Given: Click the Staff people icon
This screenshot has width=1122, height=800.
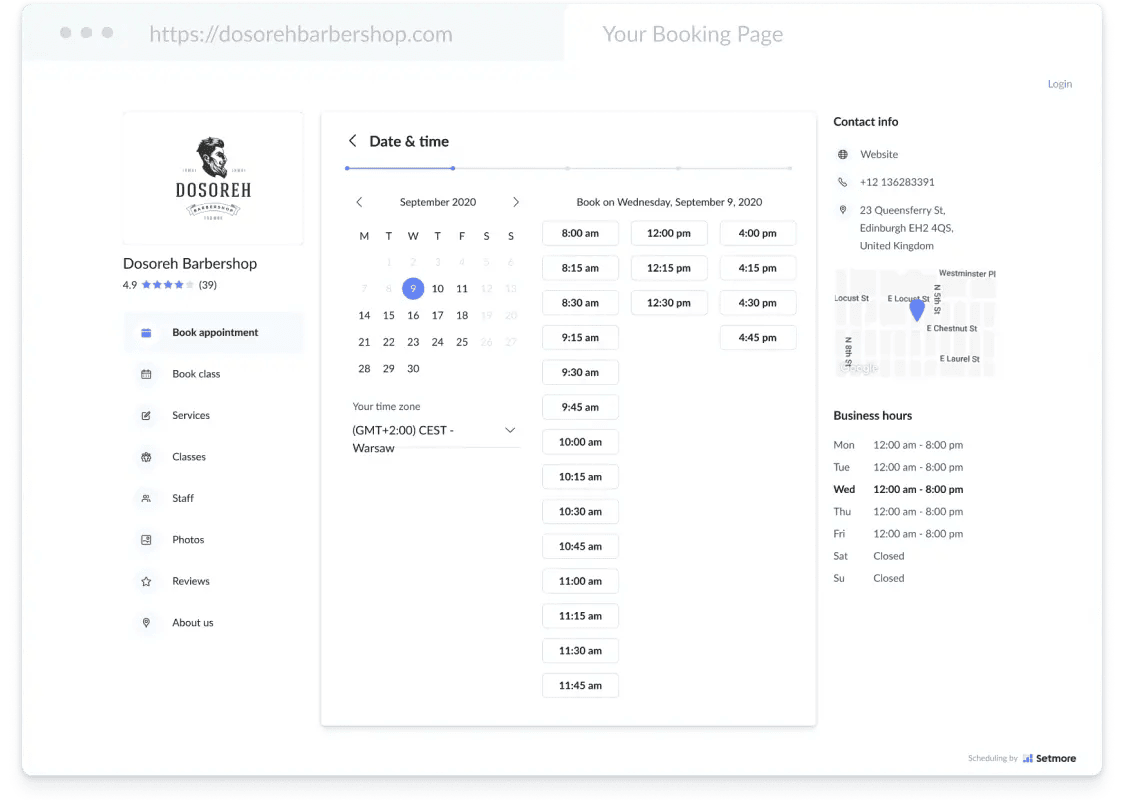Looking at the screenshot, I should click(146, 499).
